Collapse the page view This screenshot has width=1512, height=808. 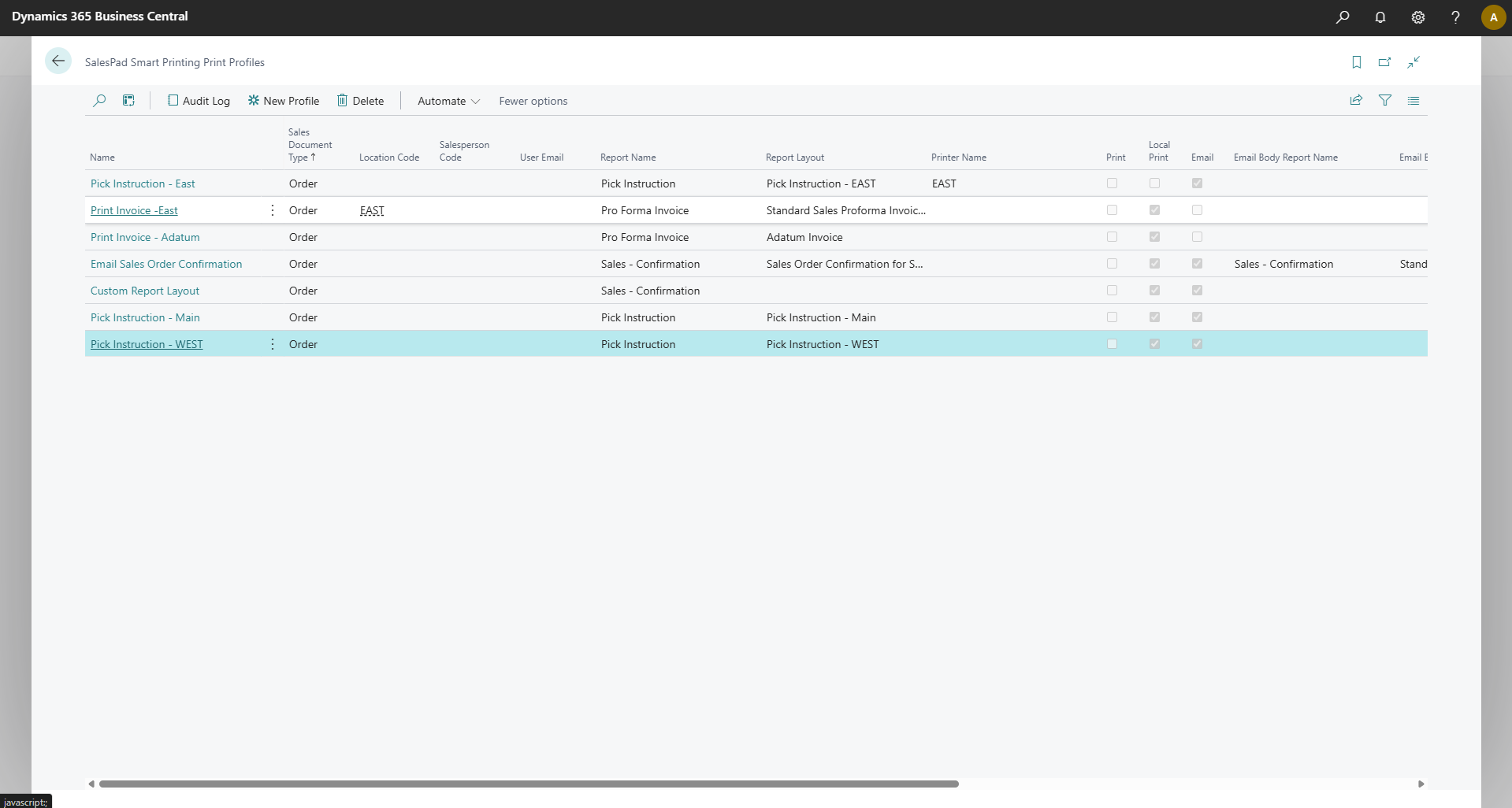pyautogui.click(x=1414, y=62)
